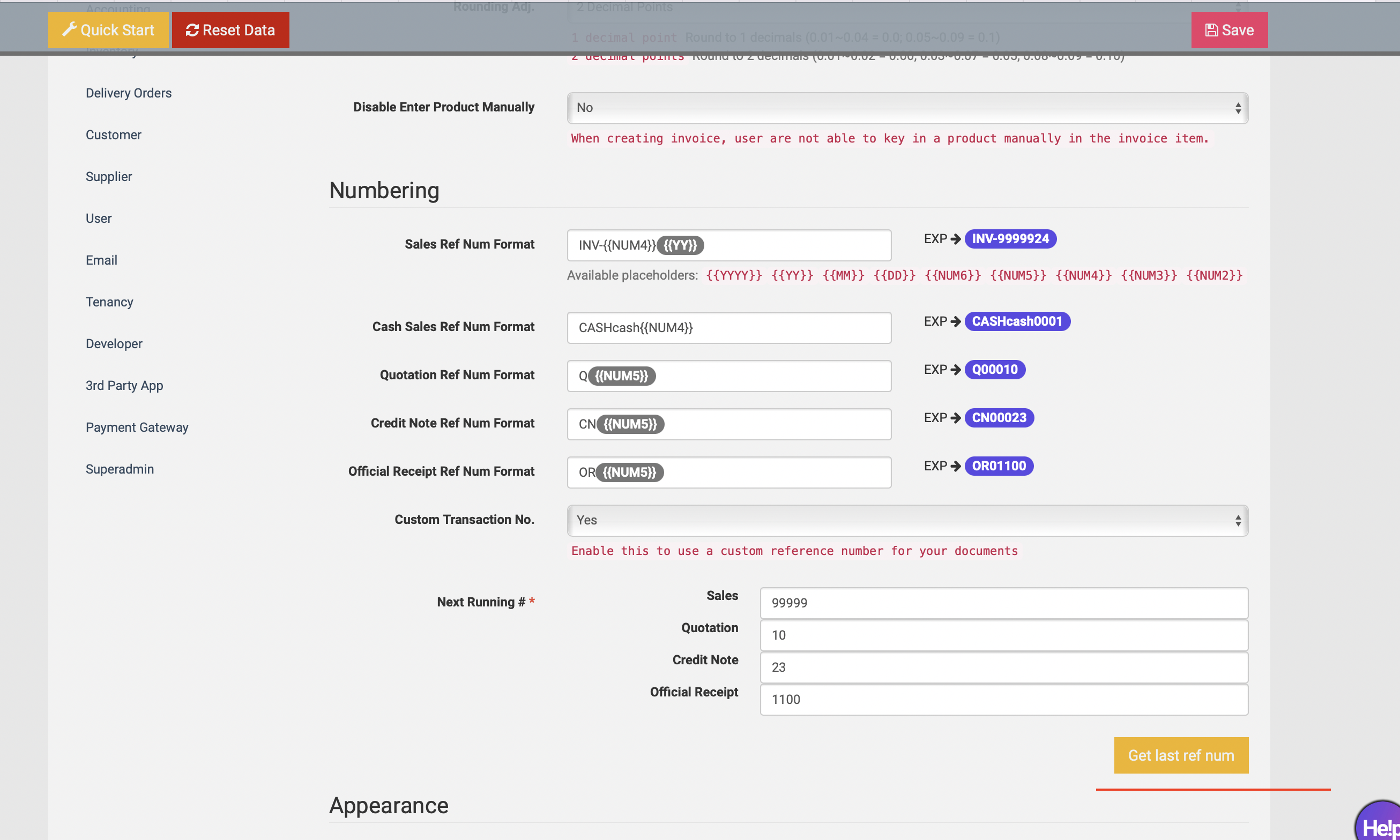Click the Cash Sales Ref Num Format field
This screenshot has height=840, width=1400.
click(x=729, y=328)
